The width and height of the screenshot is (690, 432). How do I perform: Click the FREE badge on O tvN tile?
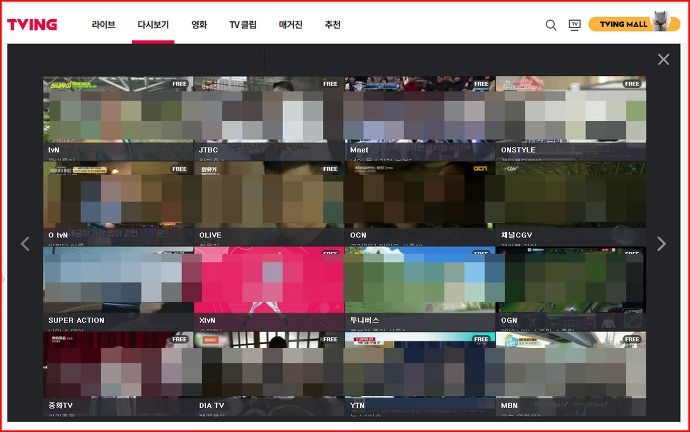coord(180,169)
